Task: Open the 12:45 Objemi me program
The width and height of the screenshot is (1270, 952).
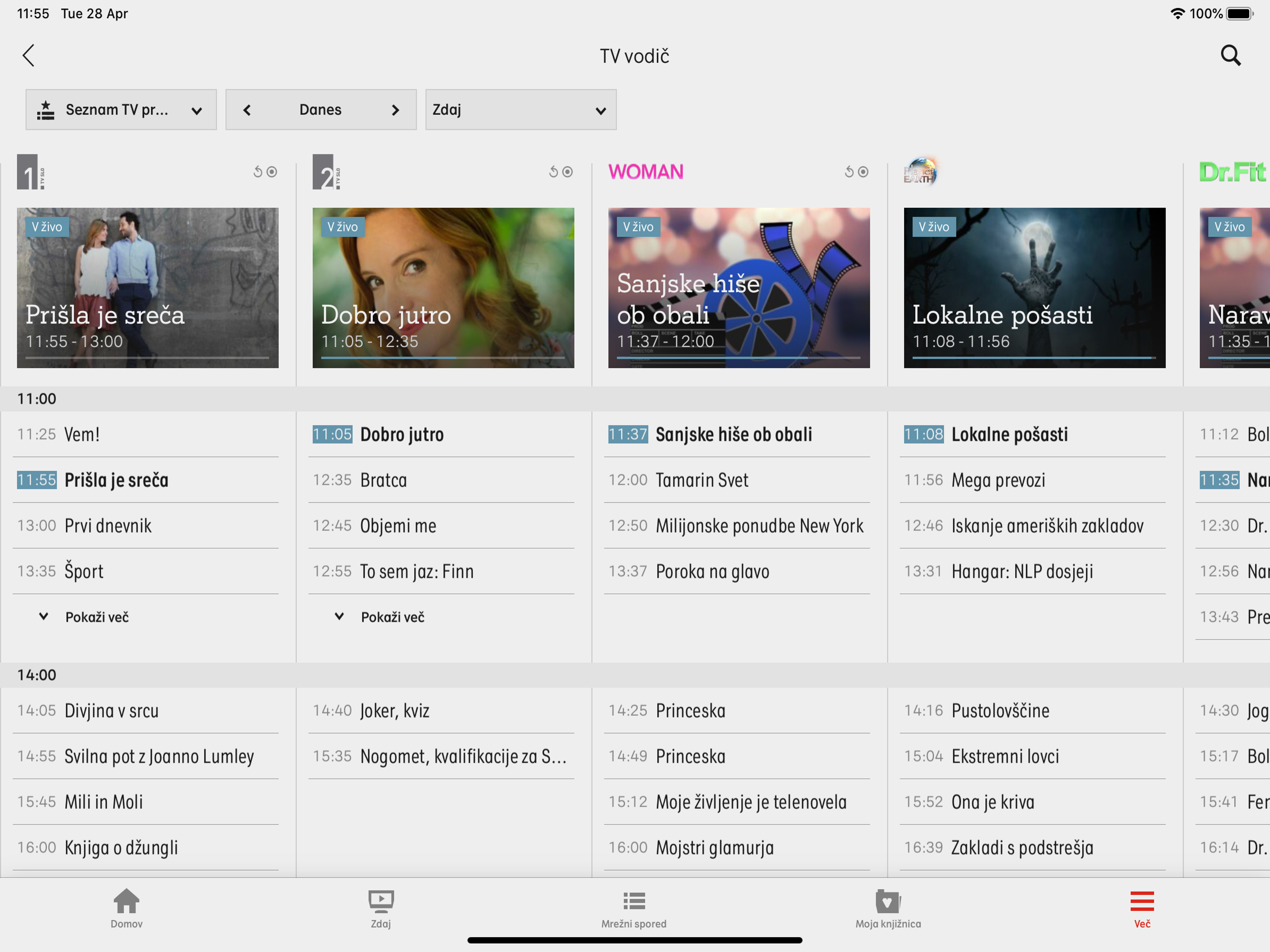Action: [442, 525]
